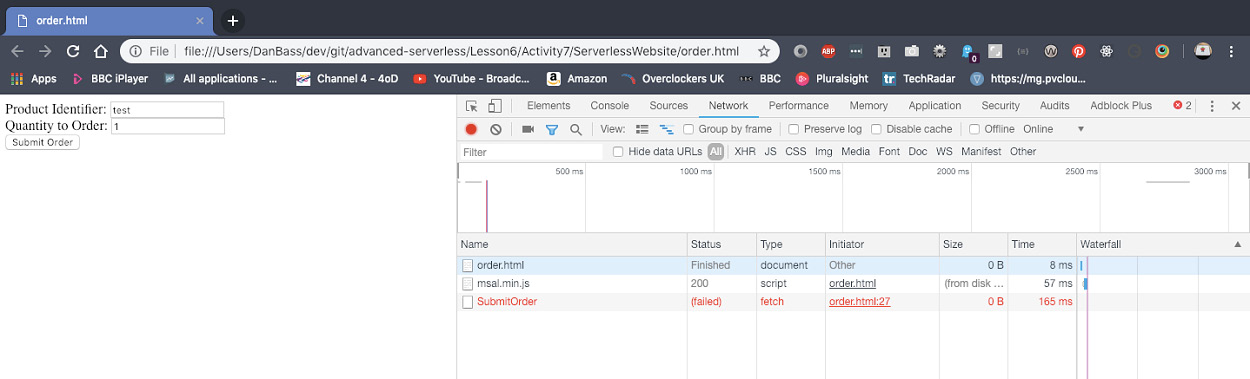The height and width of the screenshot is (379, 1250).
Task: Filter requests by XHR
Action: (745, 152)
